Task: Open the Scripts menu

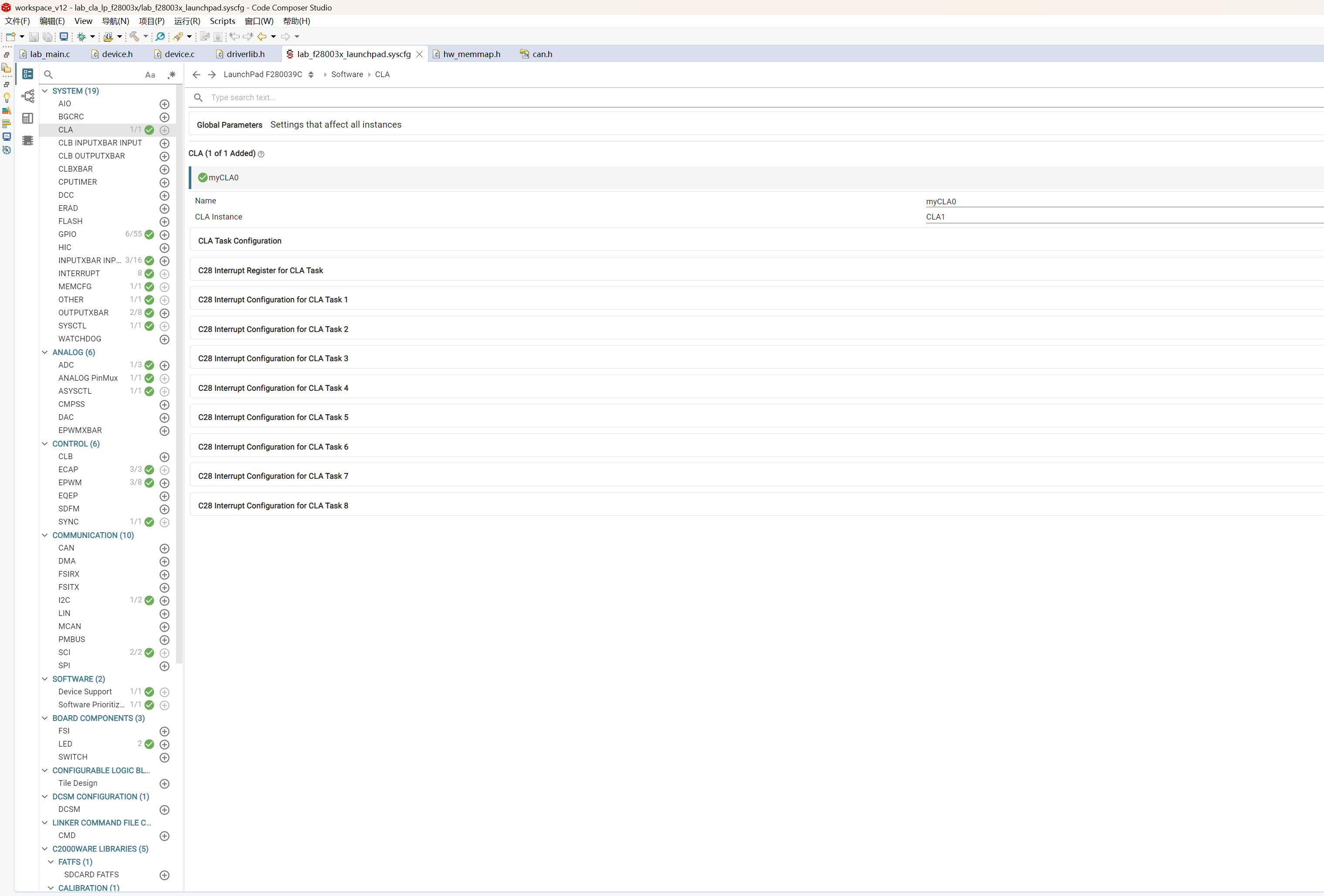Action: coord(222,21)
